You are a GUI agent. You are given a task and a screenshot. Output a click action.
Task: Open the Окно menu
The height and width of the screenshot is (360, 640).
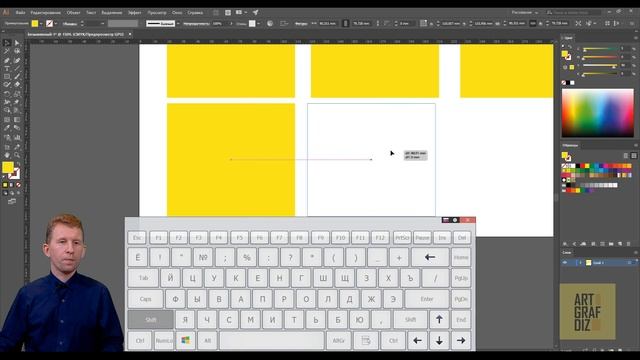tap(177, 13)
